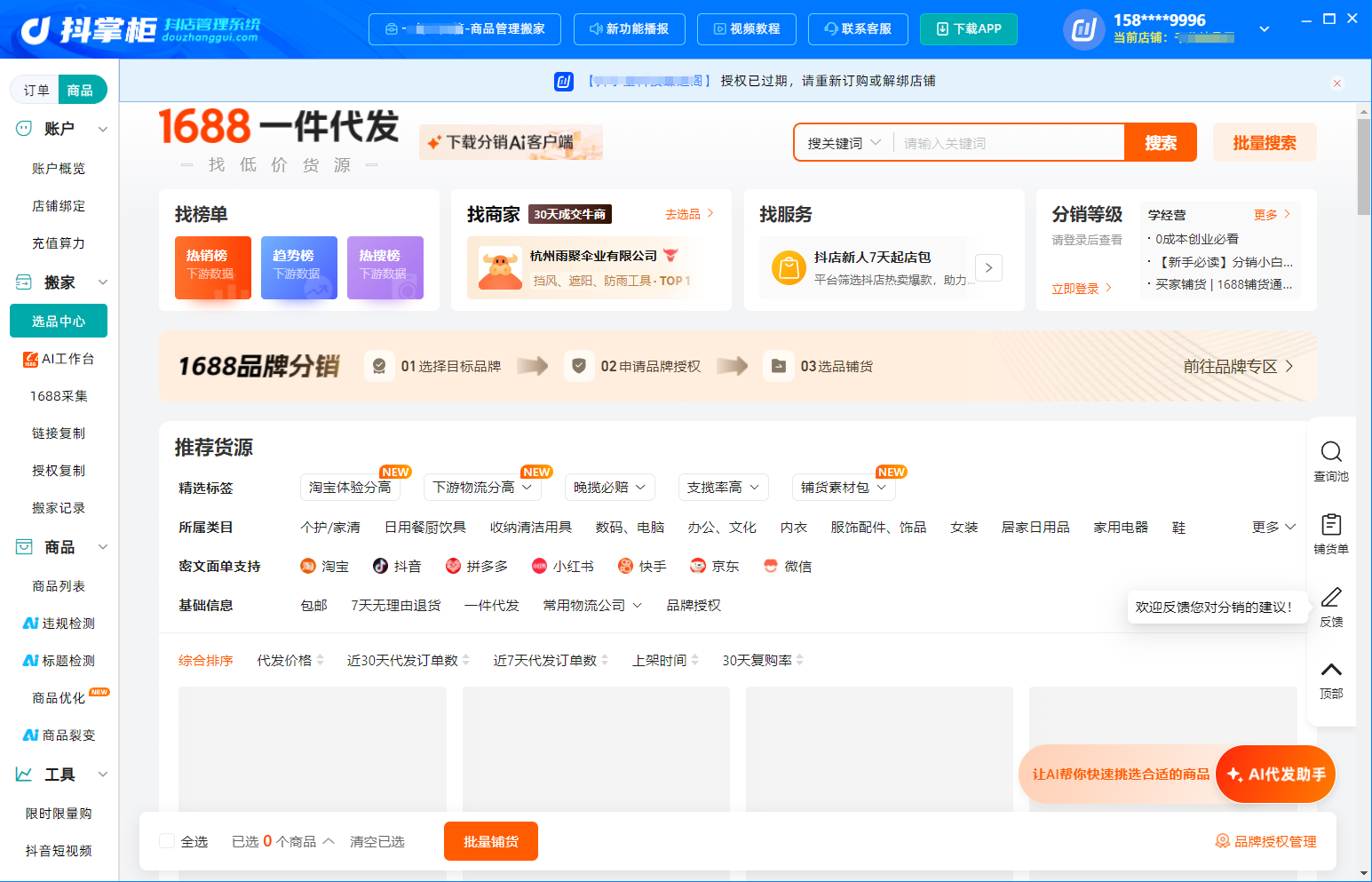Focus the keyword search input field

click(1009, 143)
